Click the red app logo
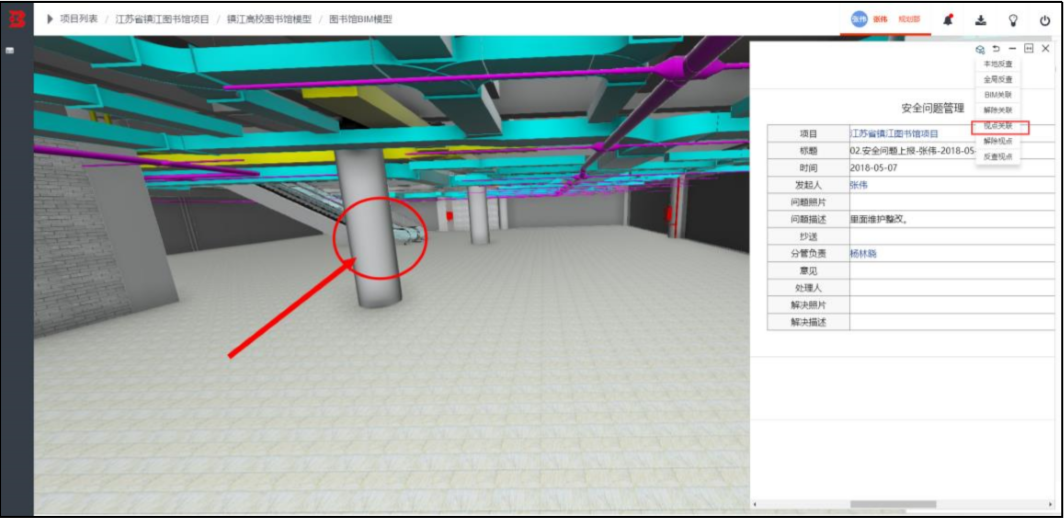The height and width of the screenshot is (519, 1064). click(x=16, y=20)
